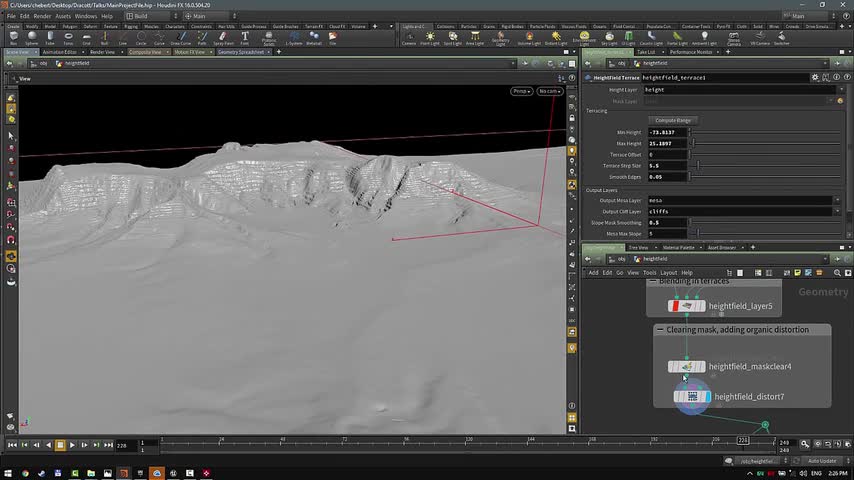Screen dimensions: 854x480
Task: Switch to the Geometry Spreadsheet tab
Action: coord(240,52)
